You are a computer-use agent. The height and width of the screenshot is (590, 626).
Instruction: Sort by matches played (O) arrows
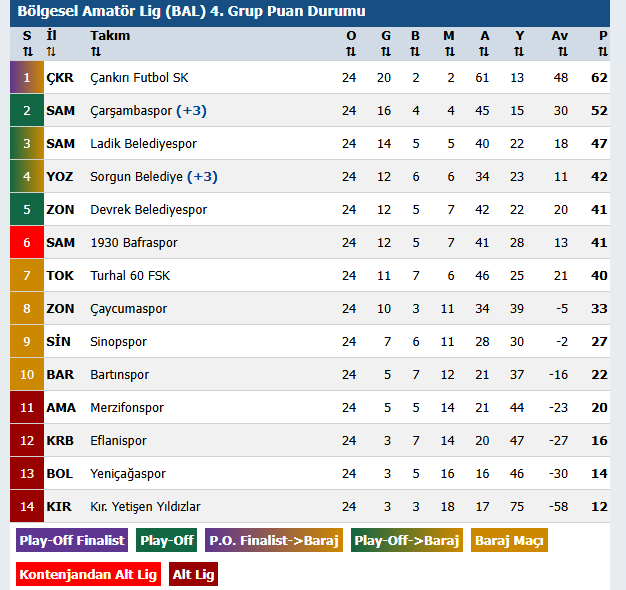coord(350,52)
